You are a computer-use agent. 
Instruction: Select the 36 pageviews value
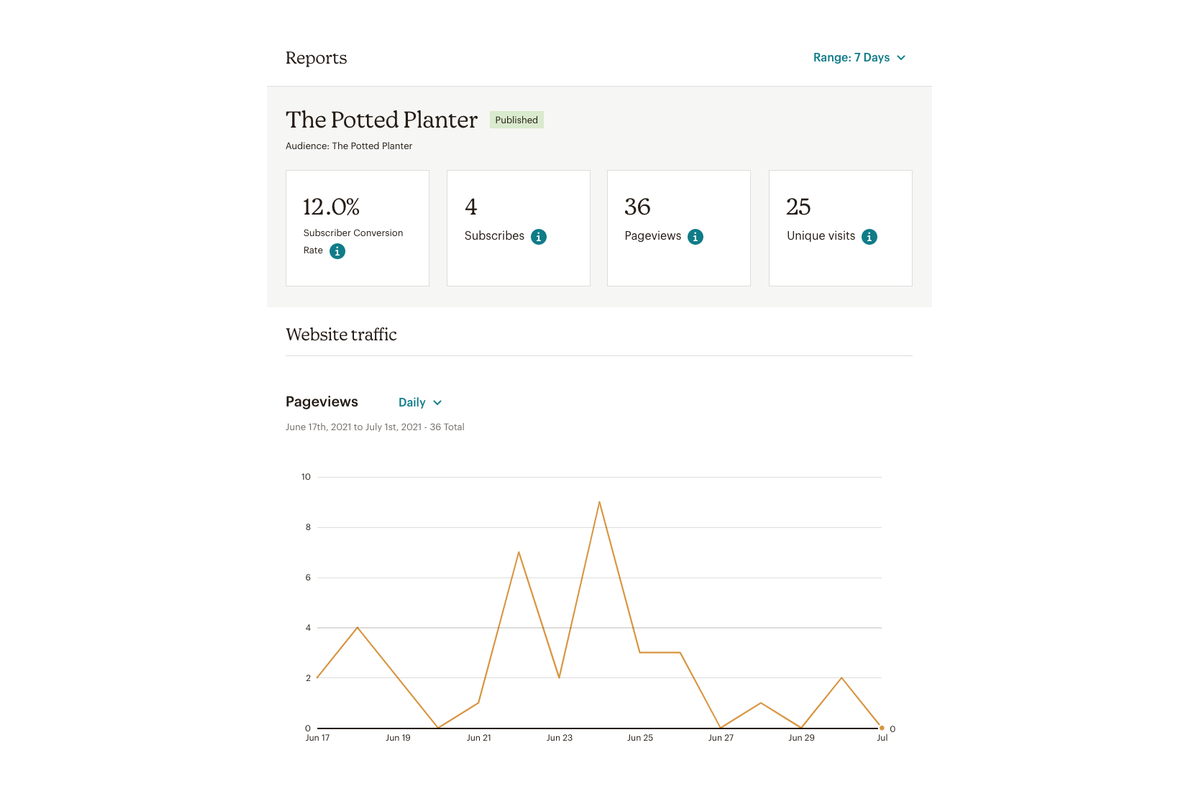pyautogui.click(x=638, y=207)
